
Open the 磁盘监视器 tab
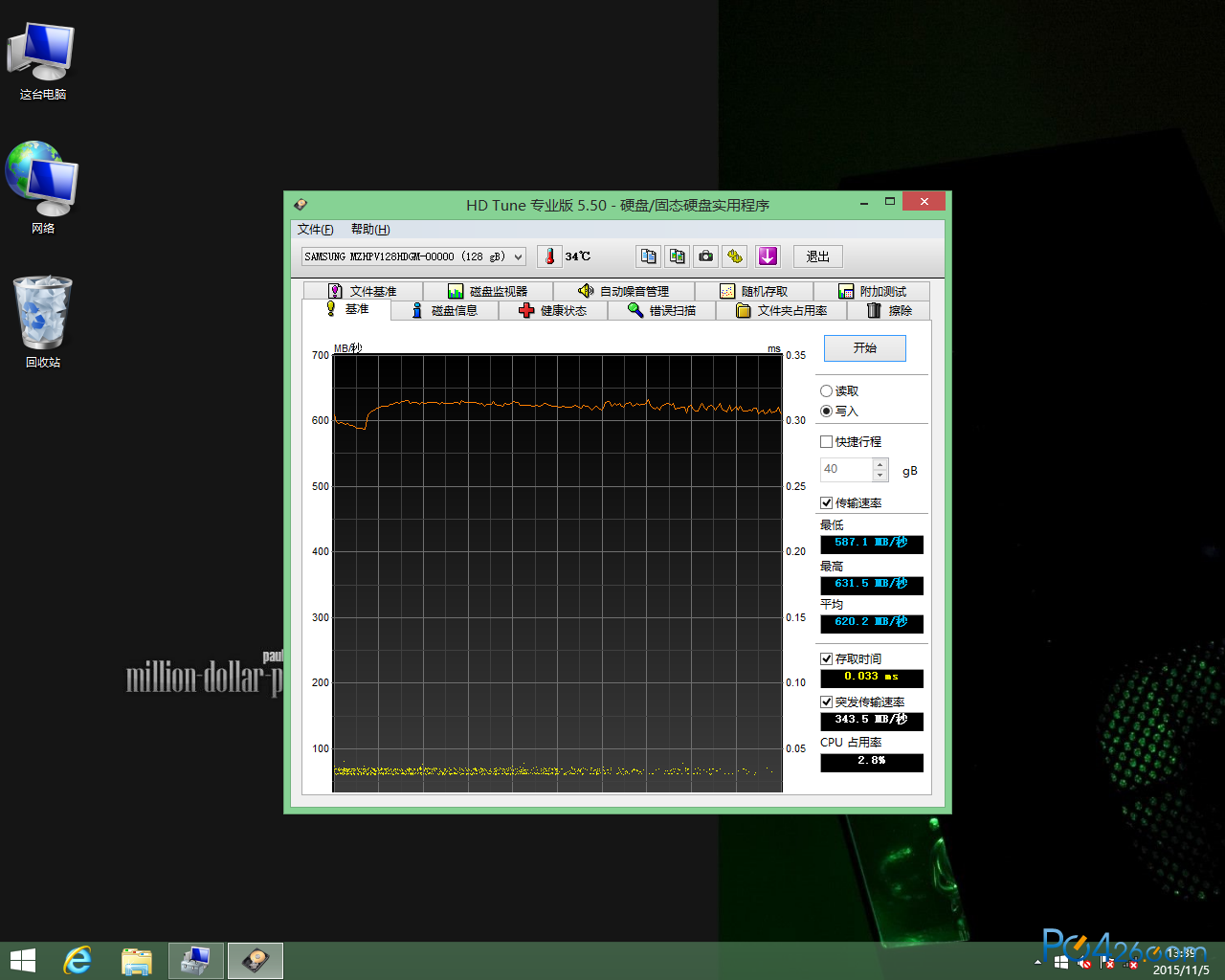click(488, 291)
